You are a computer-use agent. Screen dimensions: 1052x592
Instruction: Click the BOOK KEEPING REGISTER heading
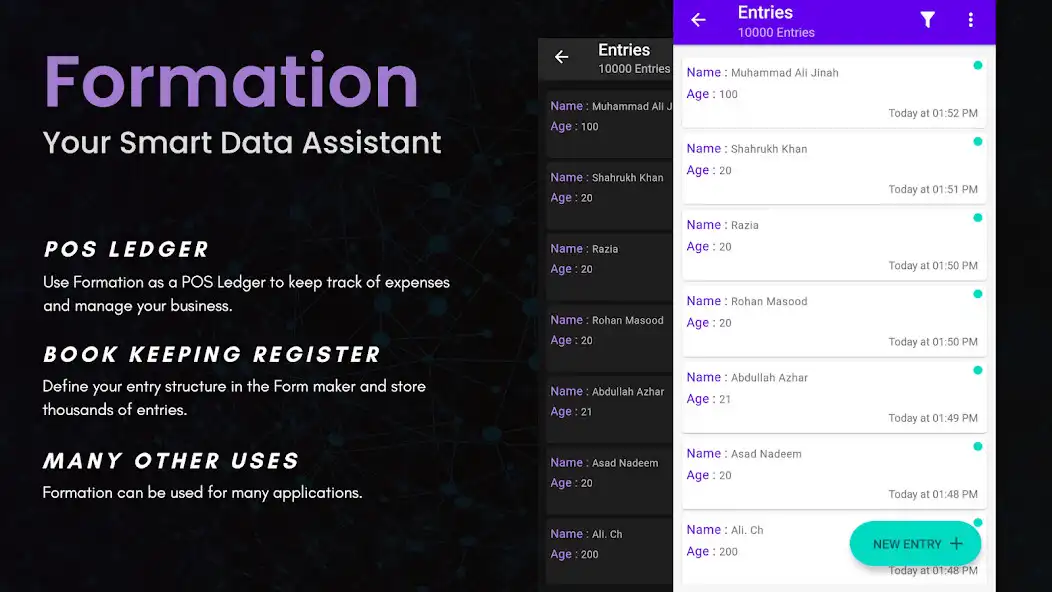click(212, 354)
